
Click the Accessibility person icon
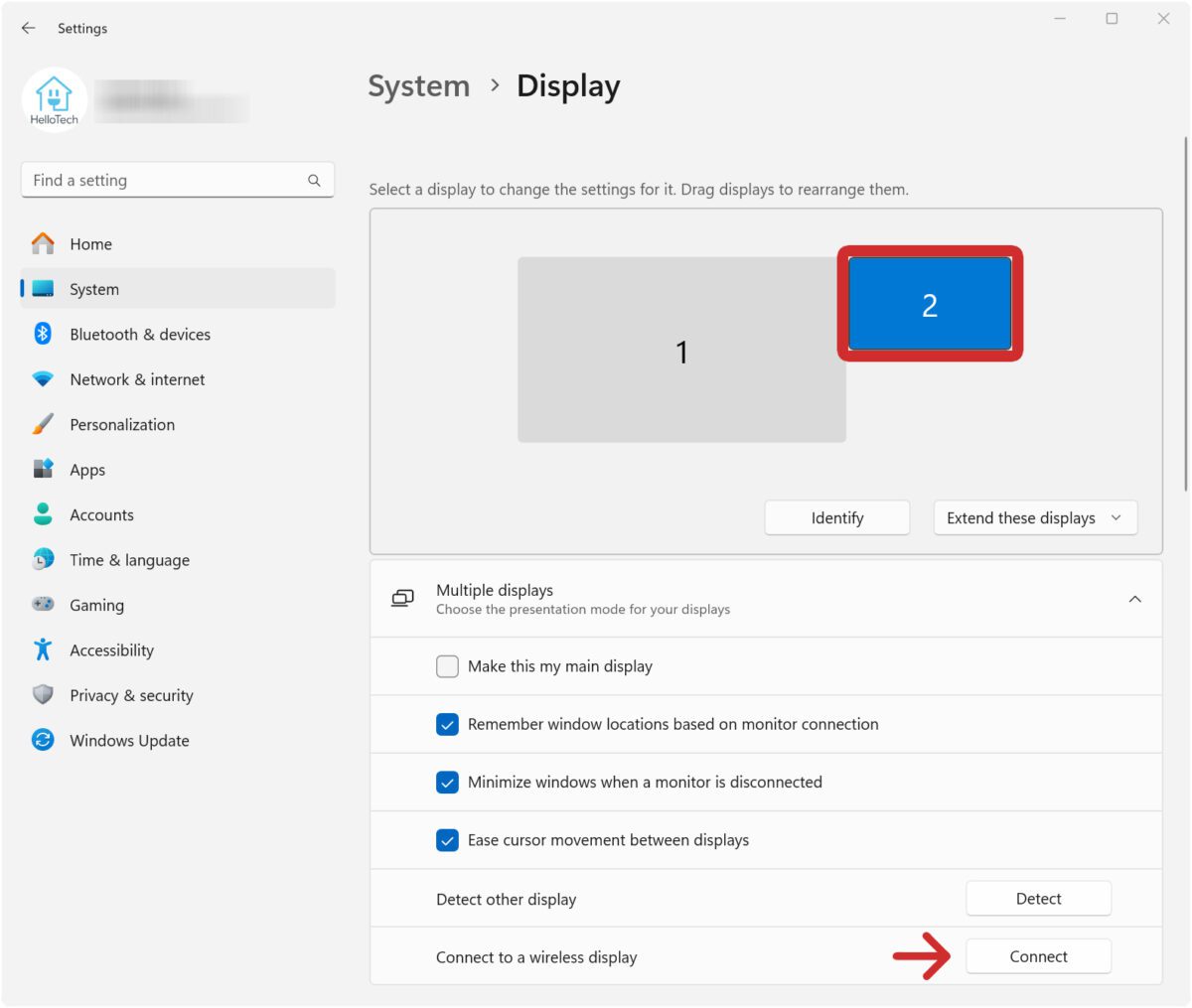pos(42,649)
